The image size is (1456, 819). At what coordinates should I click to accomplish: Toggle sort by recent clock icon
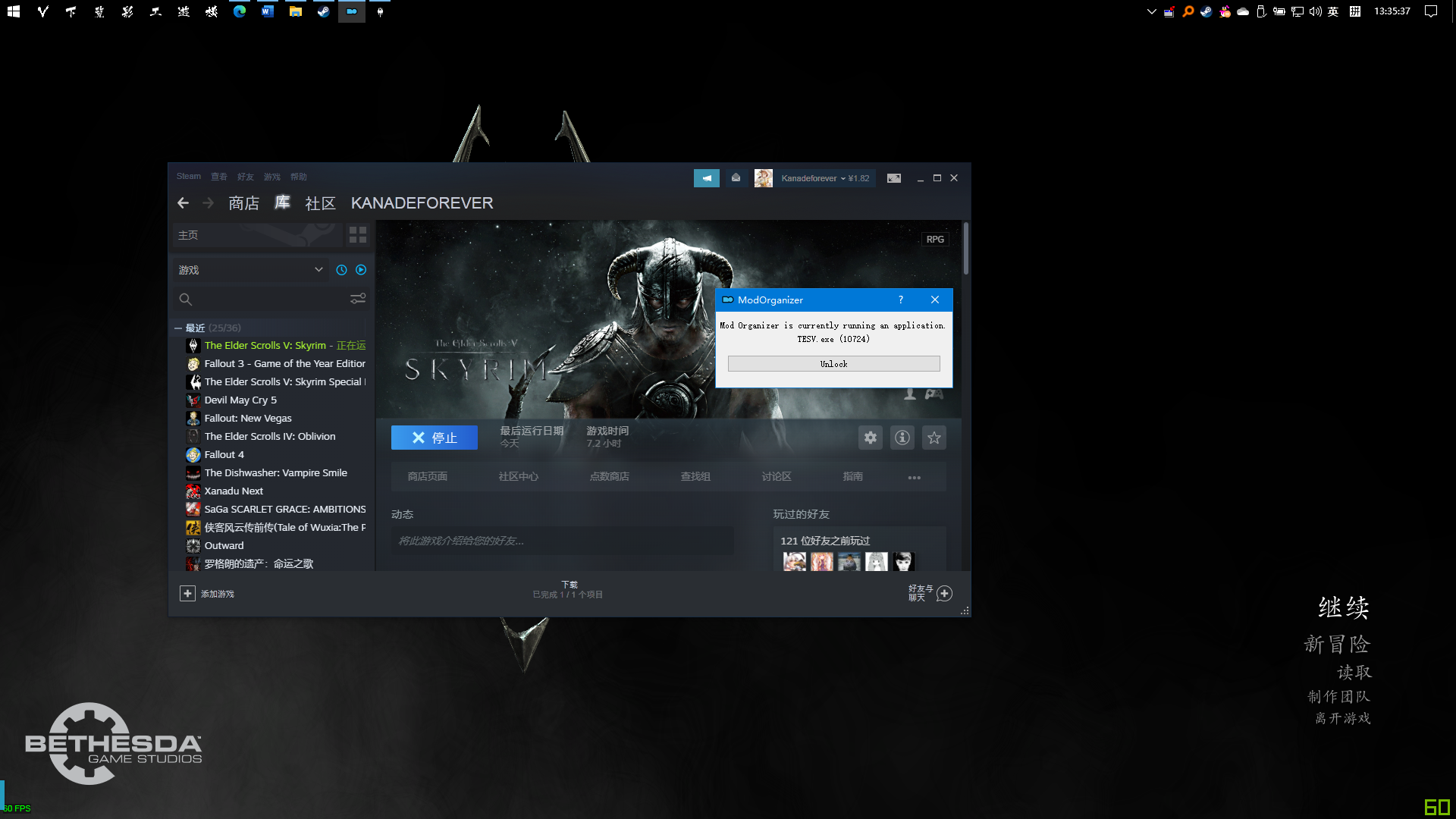pyautogui.click(x=341, y=270)
